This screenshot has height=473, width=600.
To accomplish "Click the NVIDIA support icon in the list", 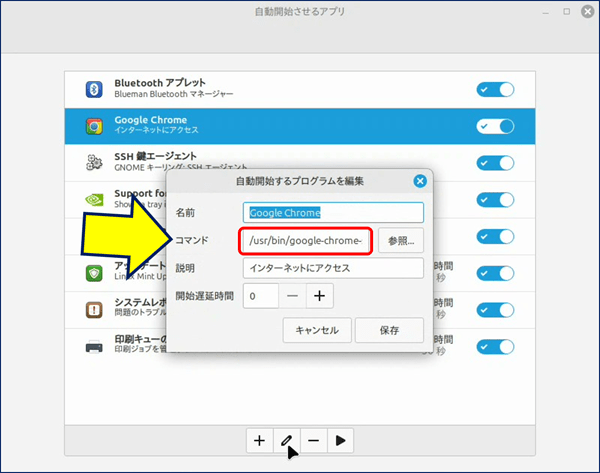I will tap(94, 199).
